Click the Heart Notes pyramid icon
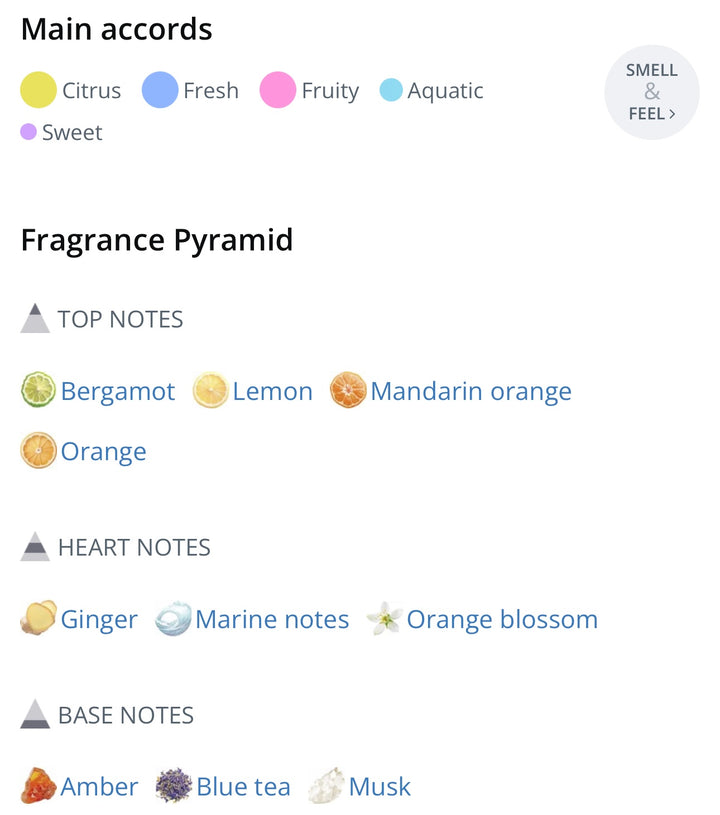The width and height of the screenshot is (720, 815). [x=35, y=546]
